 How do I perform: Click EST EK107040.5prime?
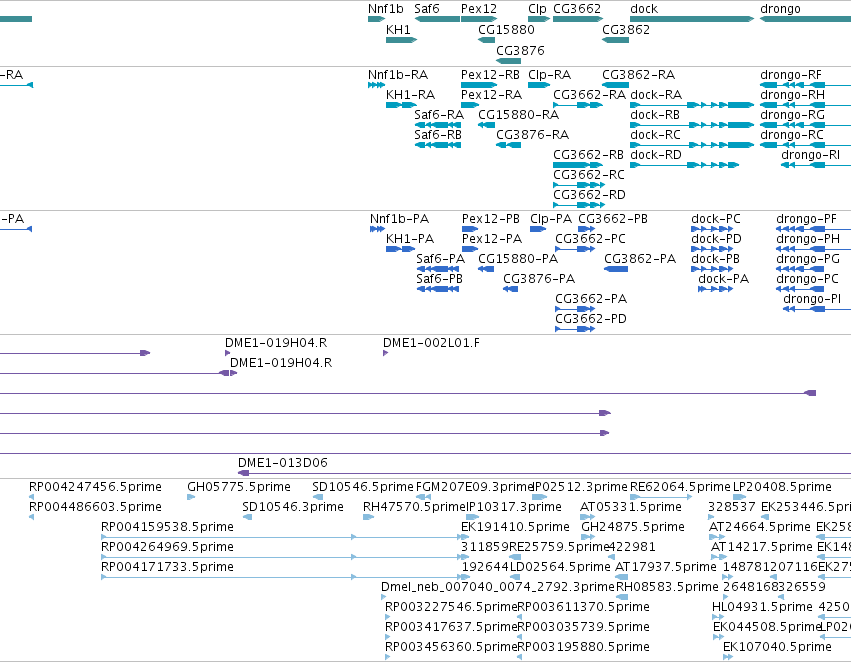[x=777, y=647]
